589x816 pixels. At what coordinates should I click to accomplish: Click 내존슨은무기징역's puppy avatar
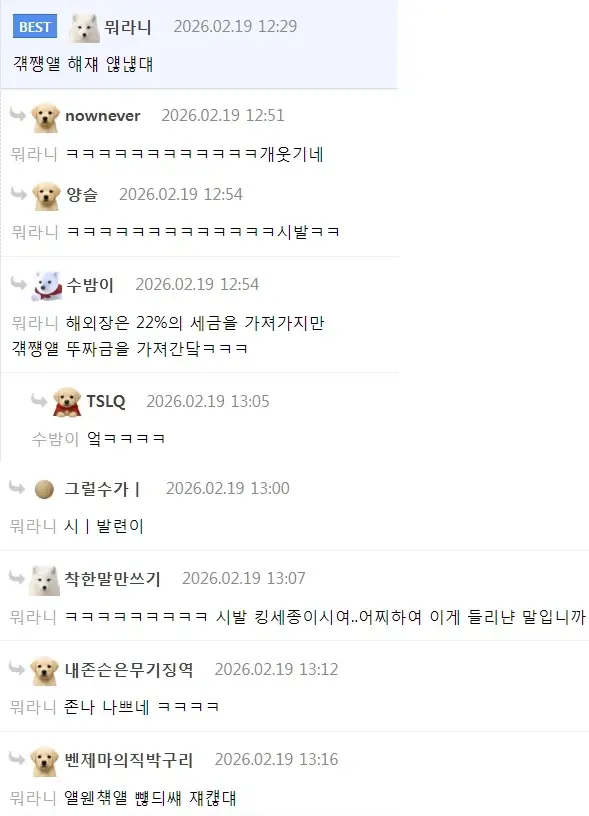coord(44,671)
